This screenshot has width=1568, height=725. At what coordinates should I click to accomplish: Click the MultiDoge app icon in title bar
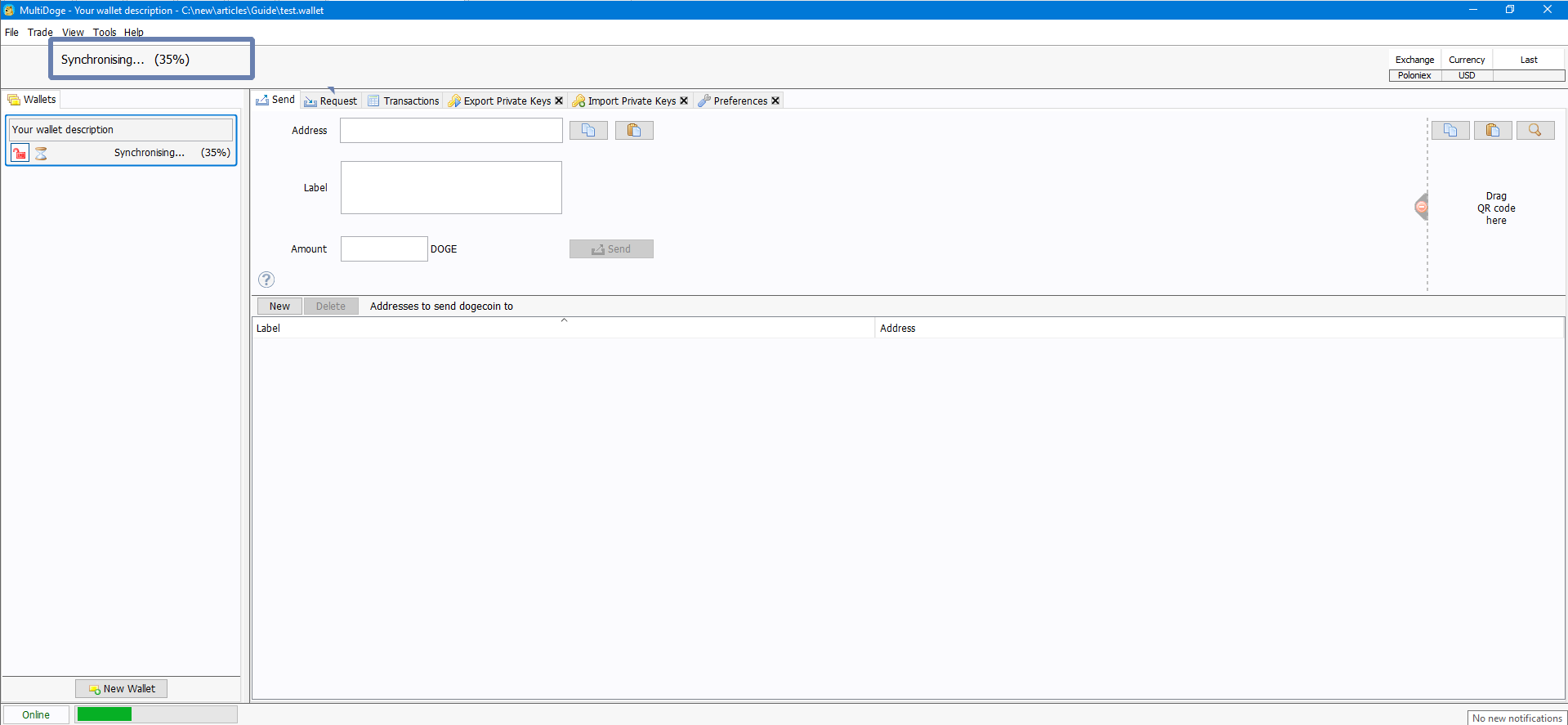[9, 10]
